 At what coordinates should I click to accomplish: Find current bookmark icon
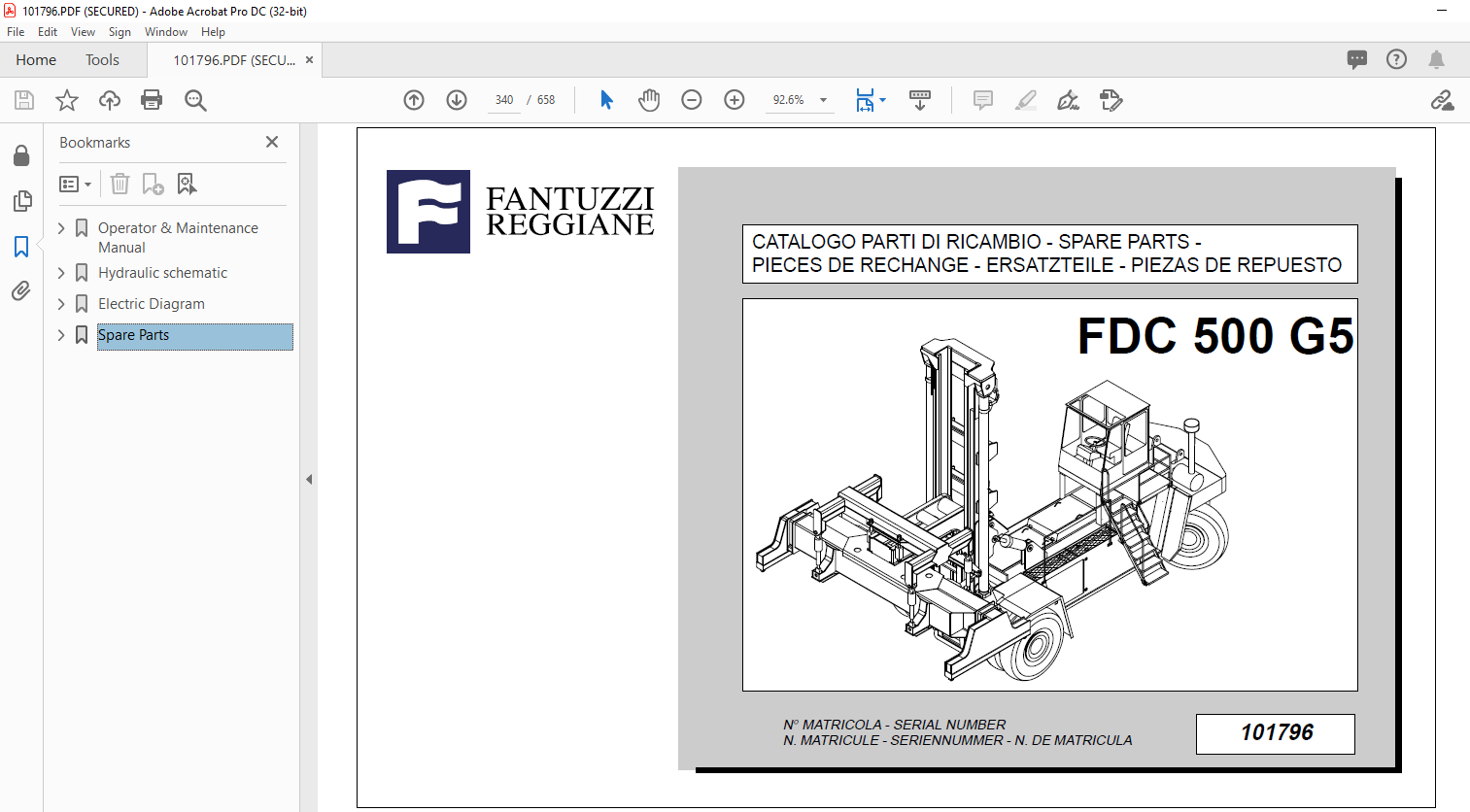187,184
